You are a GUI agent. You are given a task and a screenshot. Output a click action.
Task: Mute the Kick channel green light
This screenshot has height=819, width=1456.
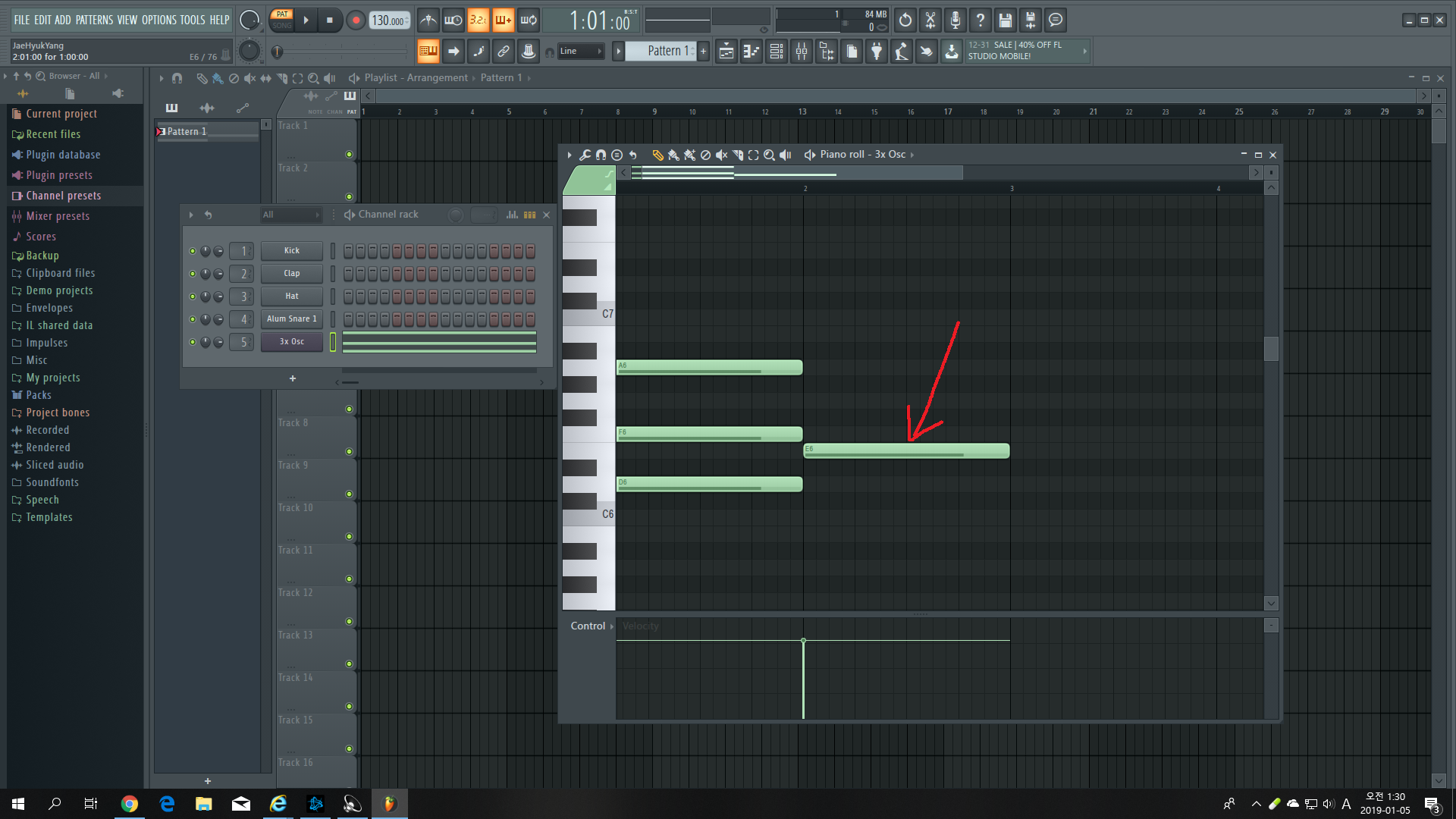(x=193, y=251)
